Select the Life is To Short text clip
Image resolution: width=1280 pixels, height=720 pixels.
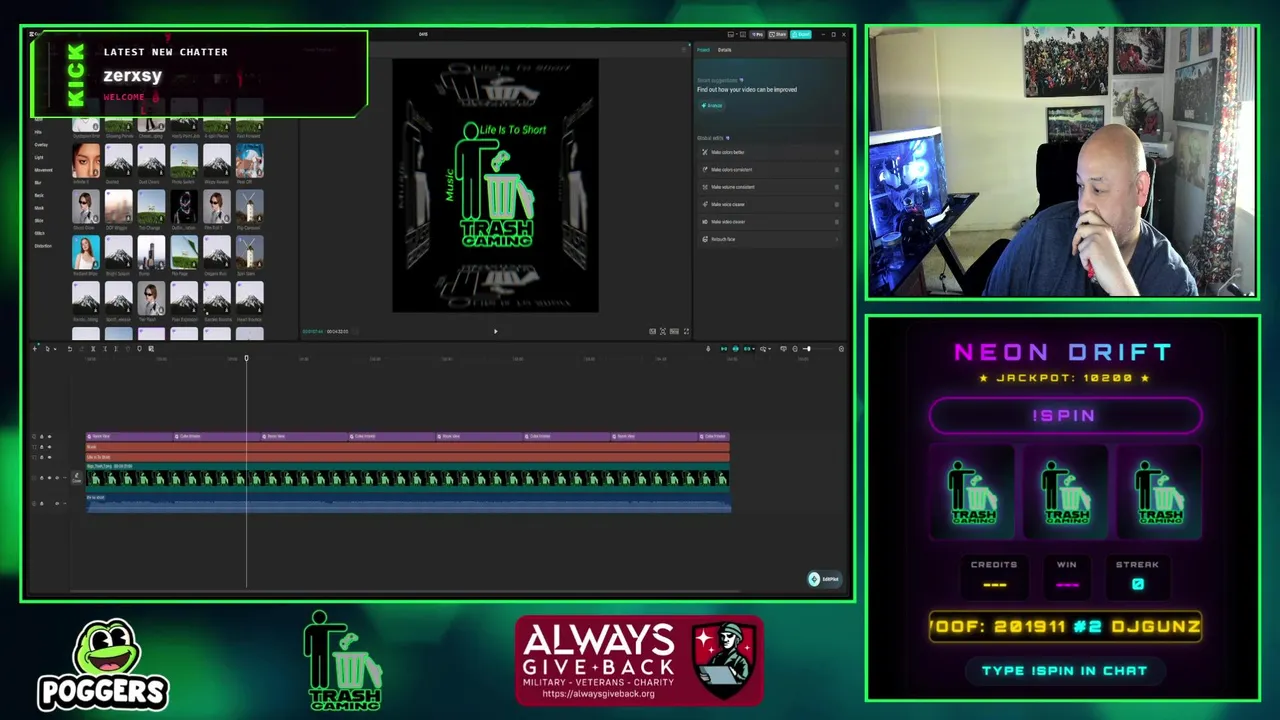[408, 457]
